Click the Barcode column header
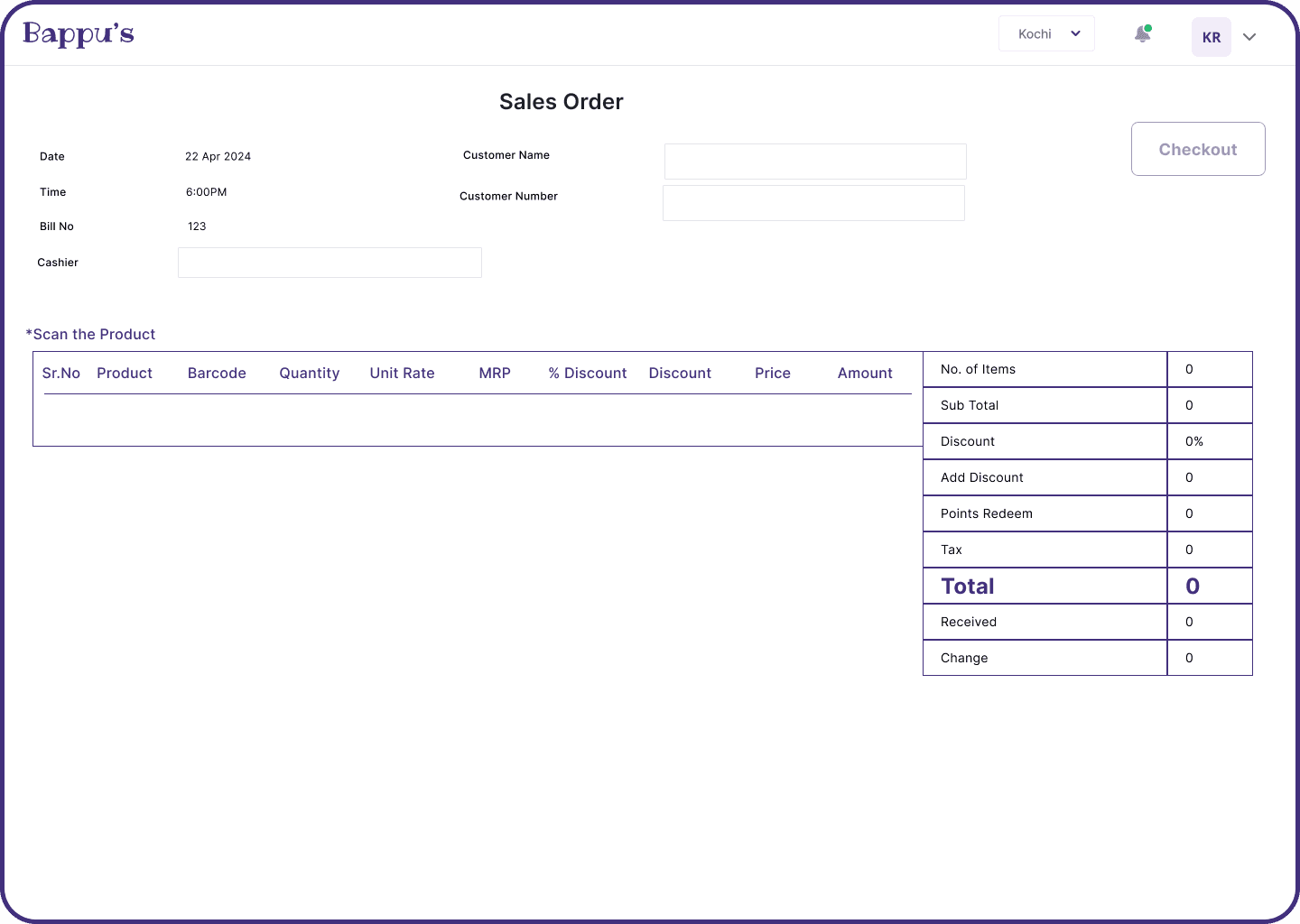 pos(217,373)
